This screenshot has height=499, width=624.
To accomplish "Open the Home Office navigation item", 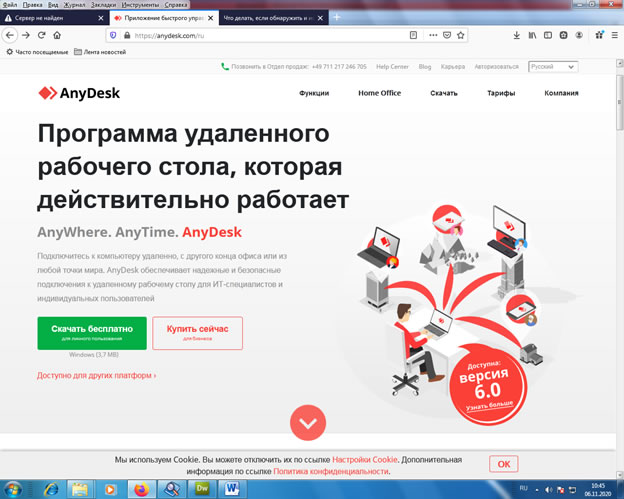I will pos(380,93).
